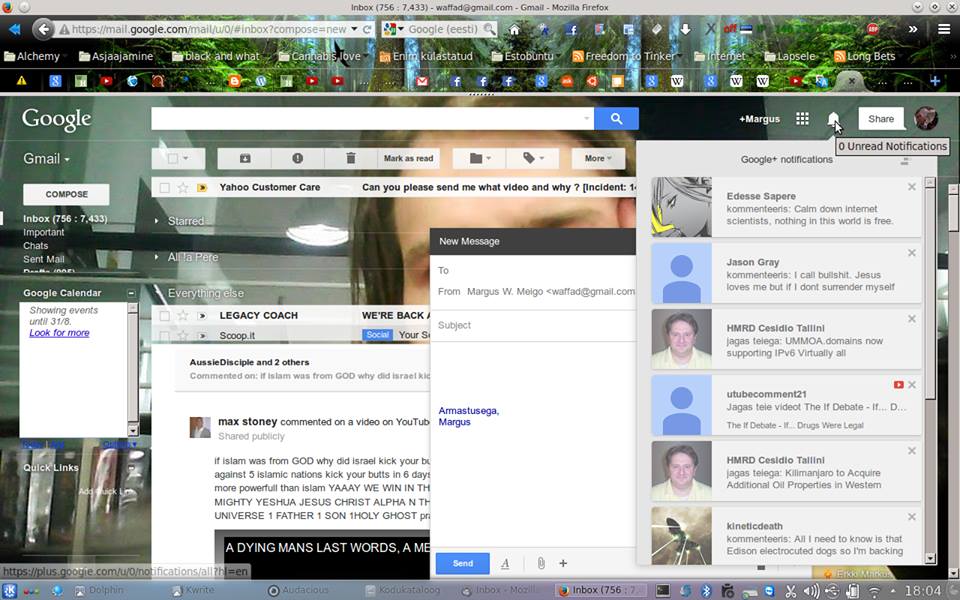Open the Labels tag dropdown
This screenshot has width=960, height=600.
pos(533,158)
